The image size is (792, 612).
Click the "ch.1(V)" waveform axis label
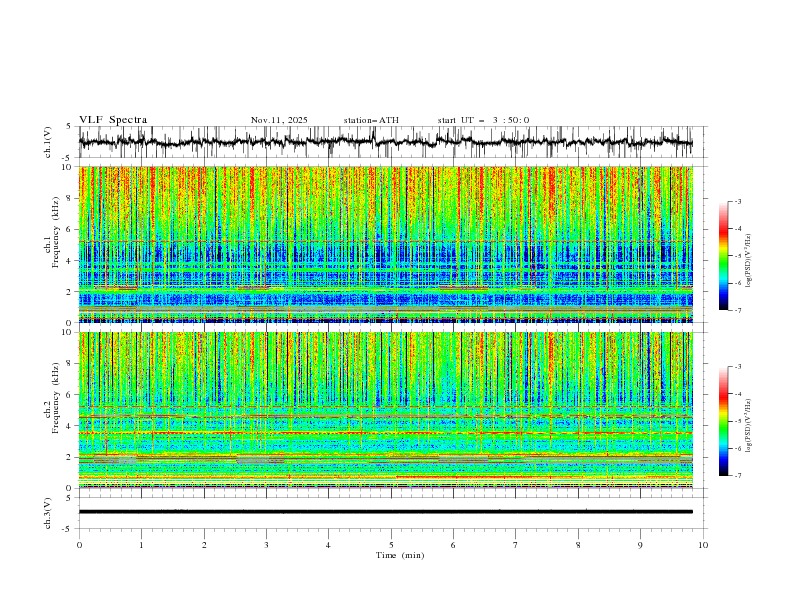coord(48,142)
